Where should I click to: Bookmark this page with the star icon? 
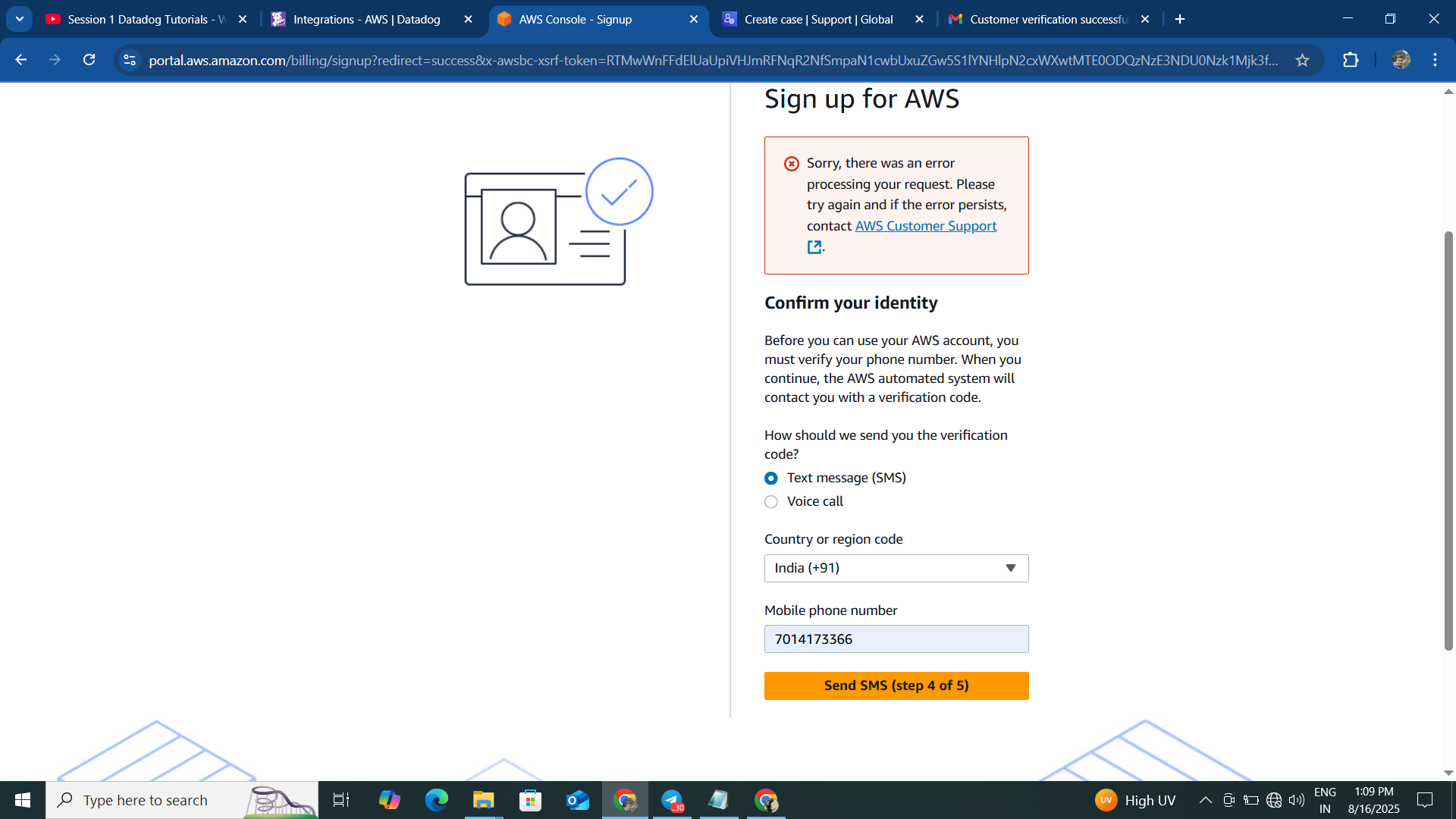1302,60
